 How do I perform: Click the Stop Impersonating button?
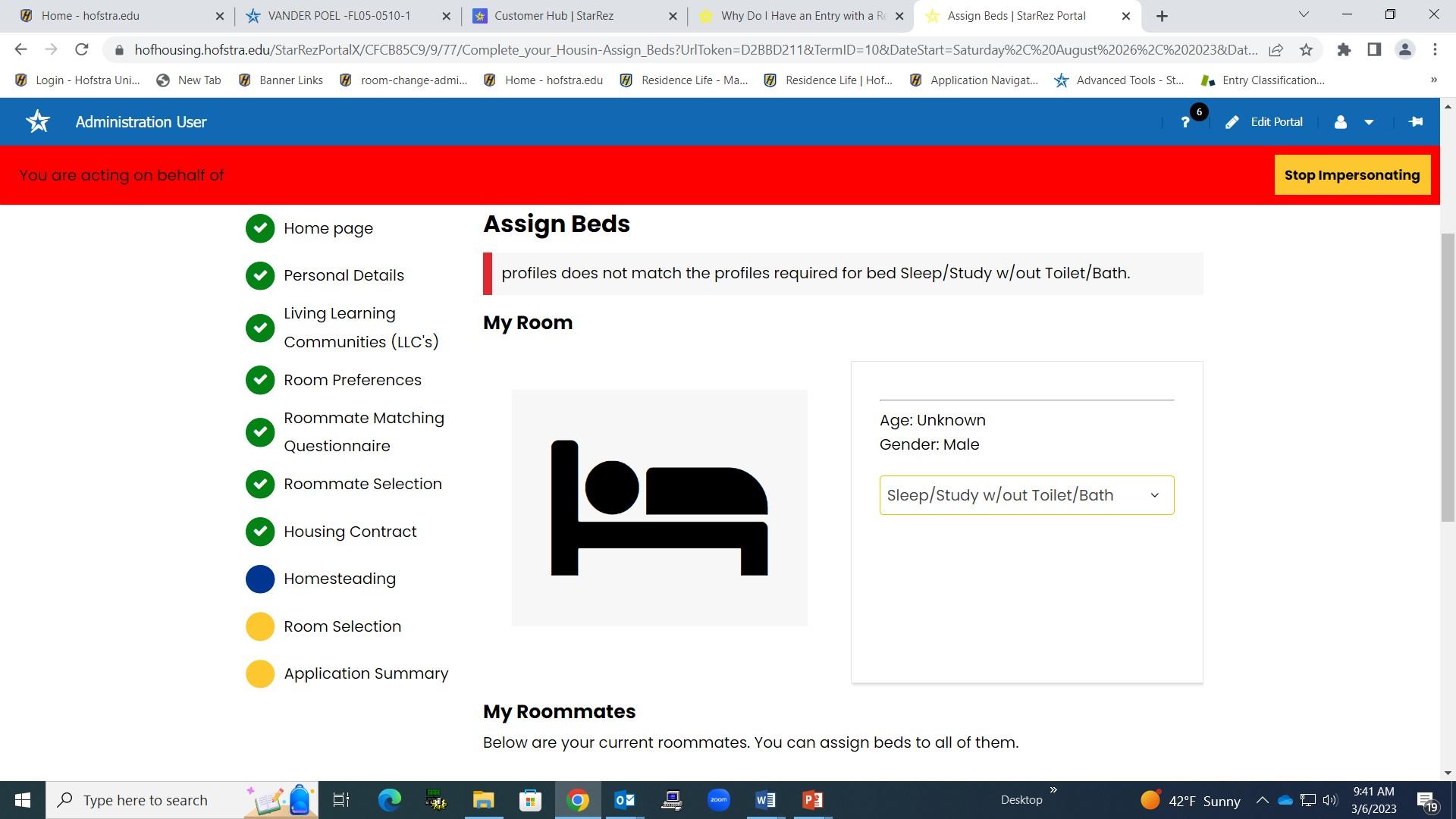[x=1351, y=175]
